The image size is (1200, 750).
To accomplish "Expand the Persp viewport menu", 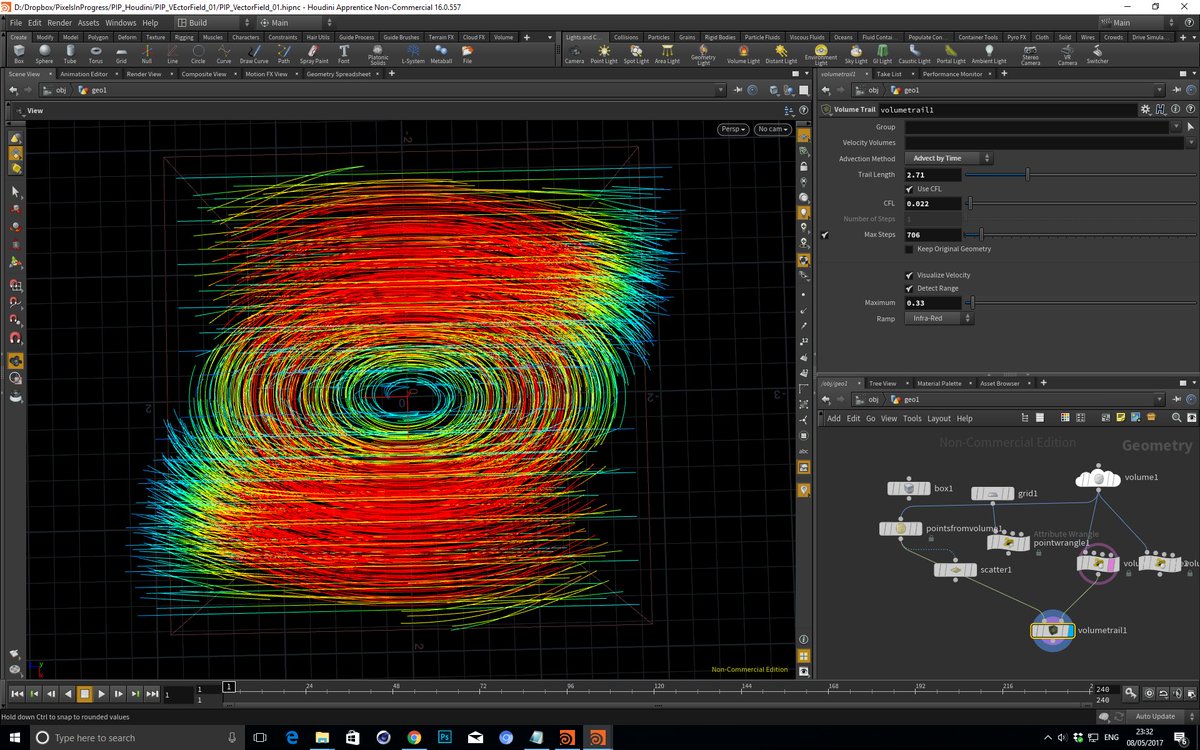I will click(732, 129).
